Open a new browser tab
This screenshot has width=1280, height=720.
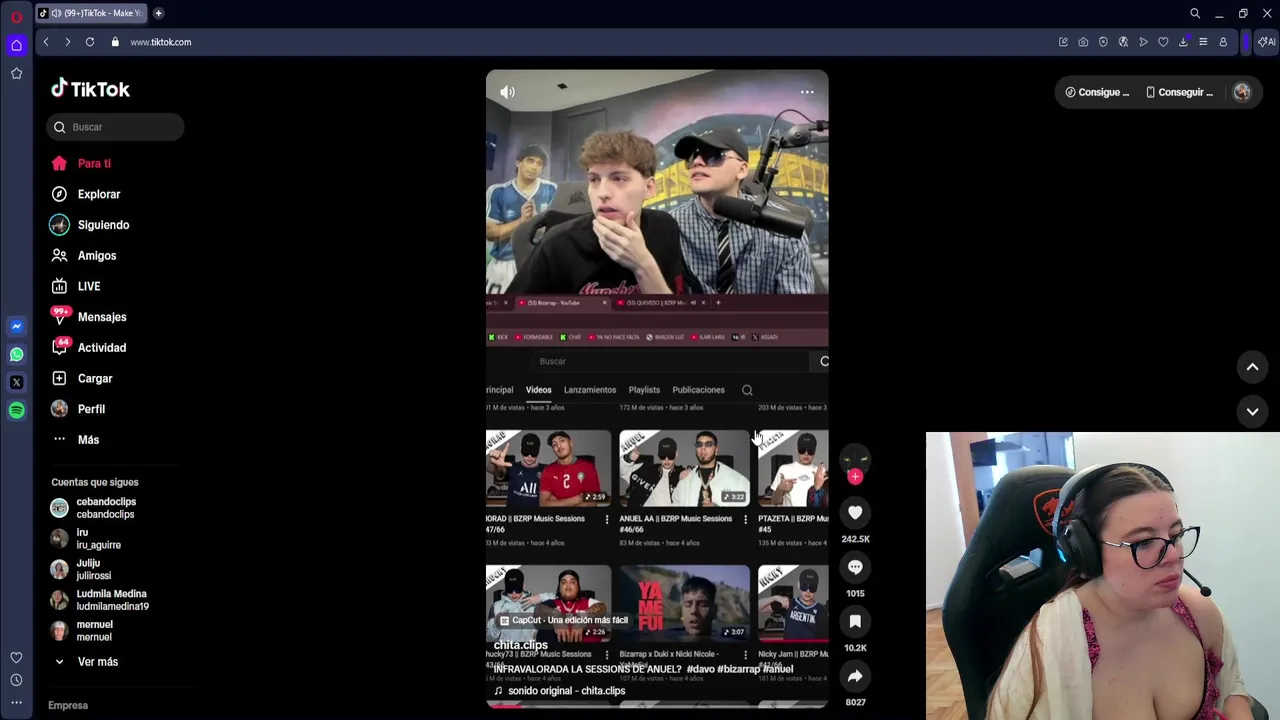pos(158,13)
